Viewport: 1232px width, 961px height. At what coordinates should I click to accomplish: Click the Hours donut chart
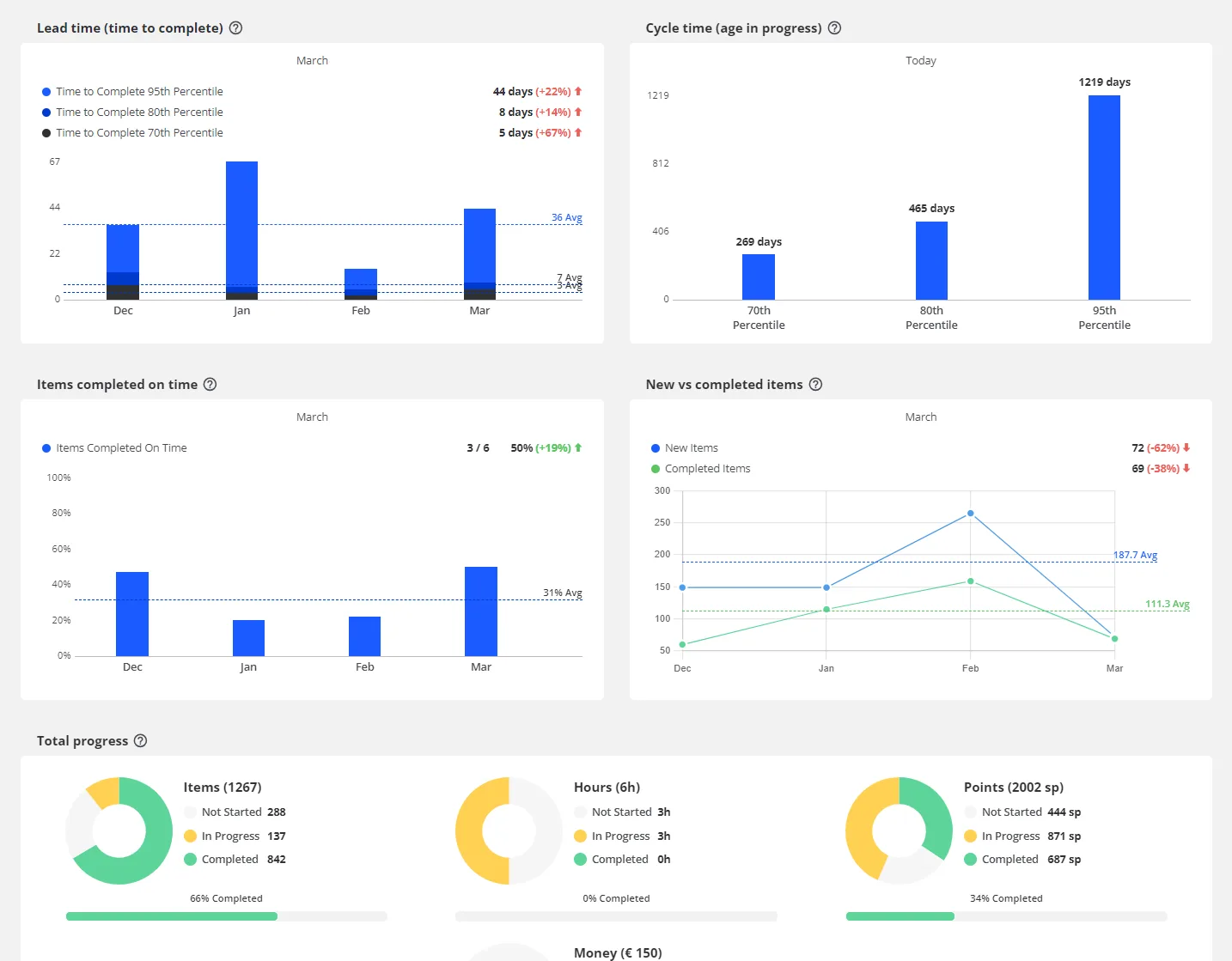coord(509,830)
